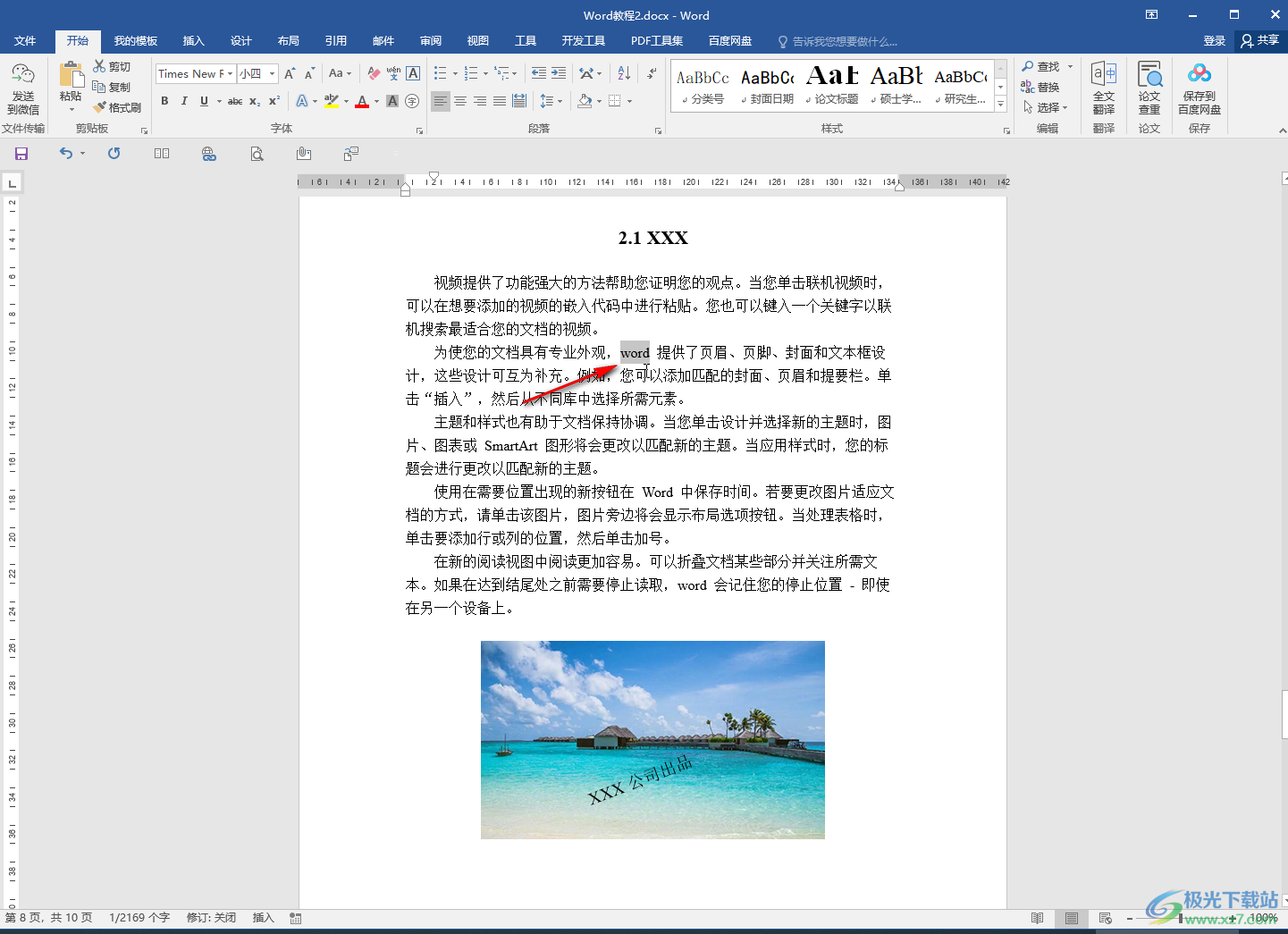Expand the styles gallery more button

pyautogui.click(x=1001, y=105)
